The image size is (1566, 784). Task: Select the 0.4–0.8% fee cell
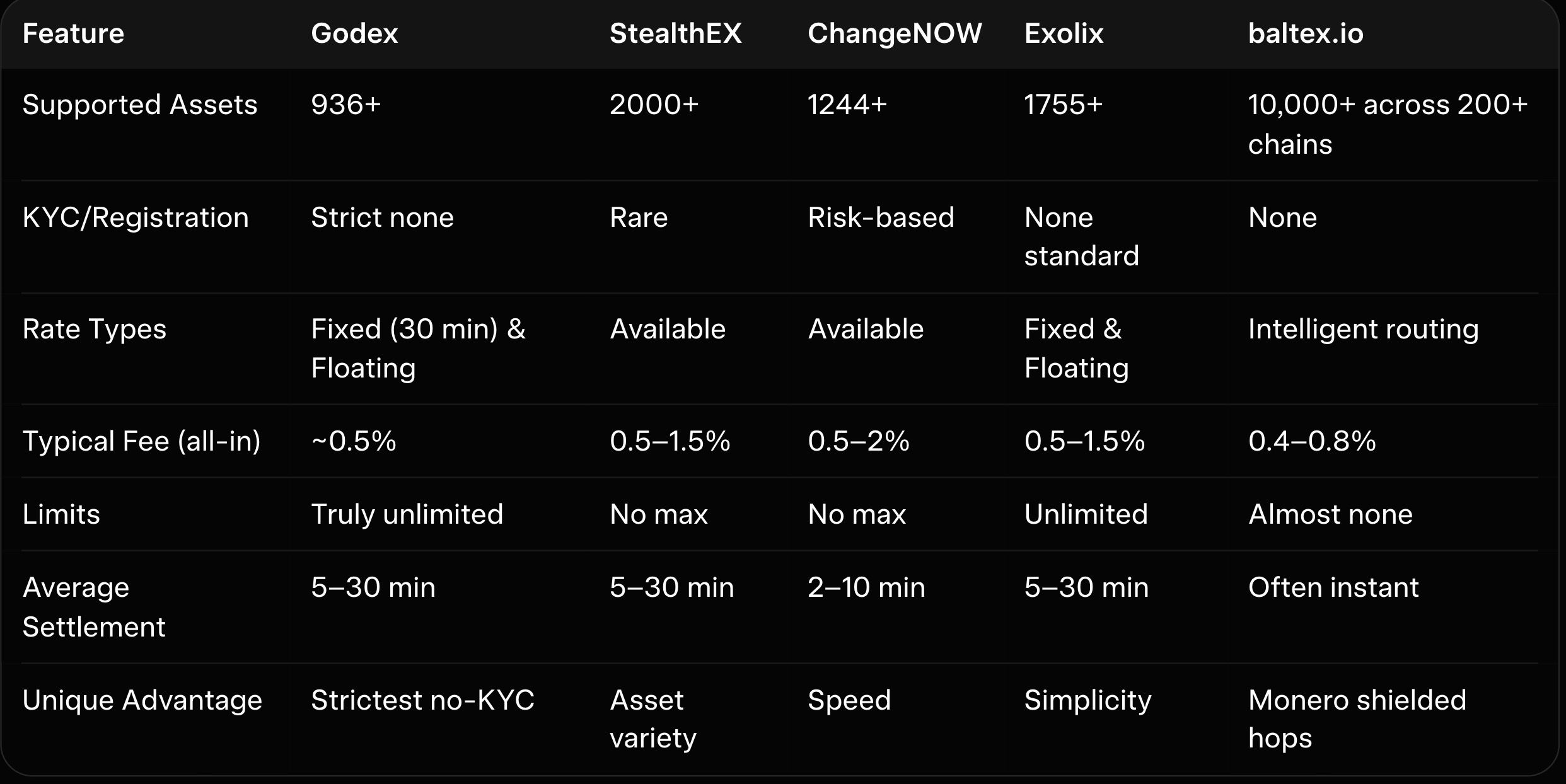pyautogui.click(x=1311, y=441)
